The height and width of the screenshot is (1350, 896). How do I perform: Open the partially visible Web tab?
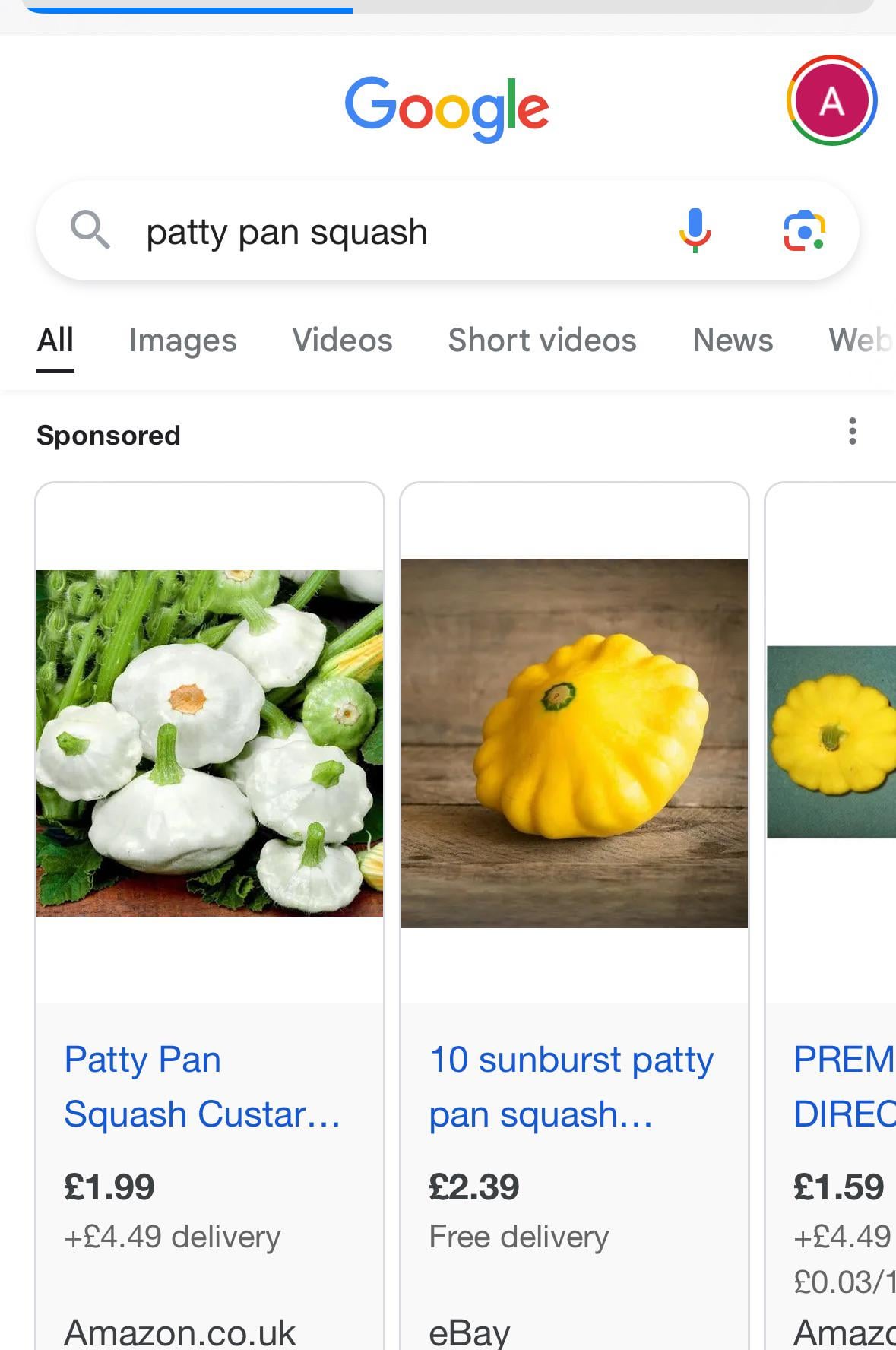pyautogui.click(x=861, y=341)
